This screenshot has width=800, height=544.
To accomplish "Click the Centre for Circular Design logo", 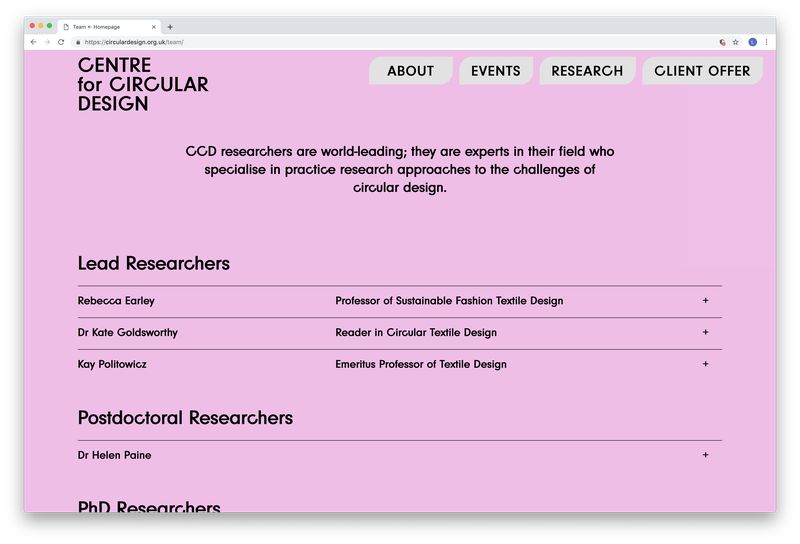I will 143,84.
